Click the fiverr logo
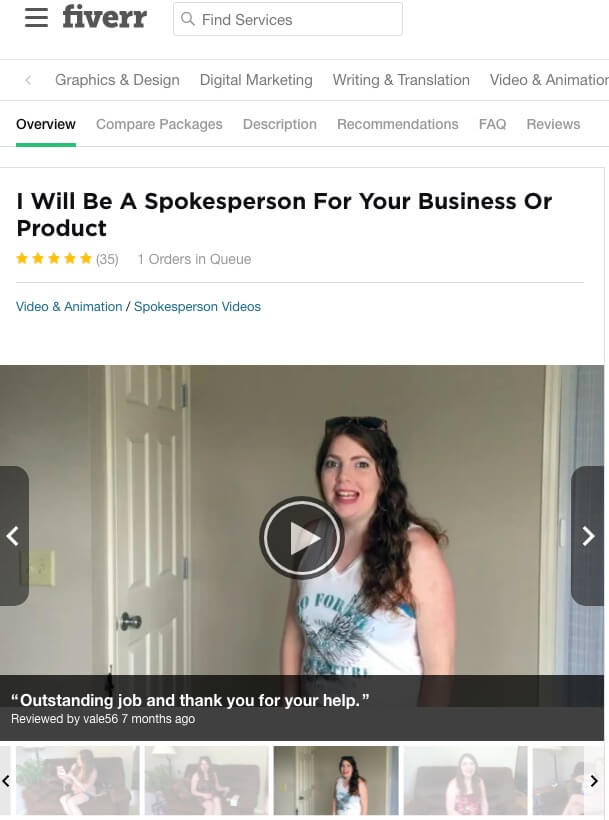 [x=105, y=17]
